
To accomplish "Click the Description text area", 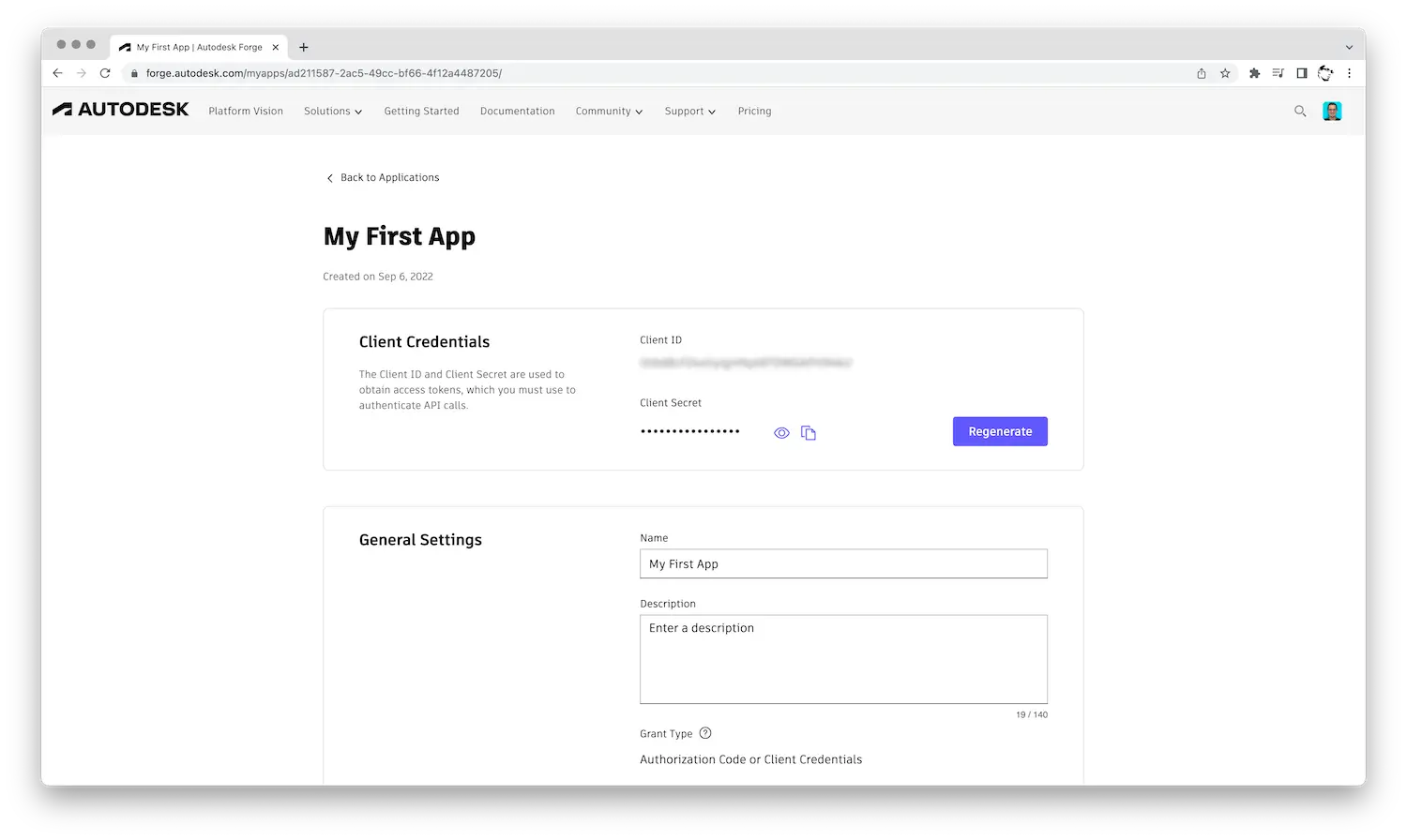I will click(843, 659).
